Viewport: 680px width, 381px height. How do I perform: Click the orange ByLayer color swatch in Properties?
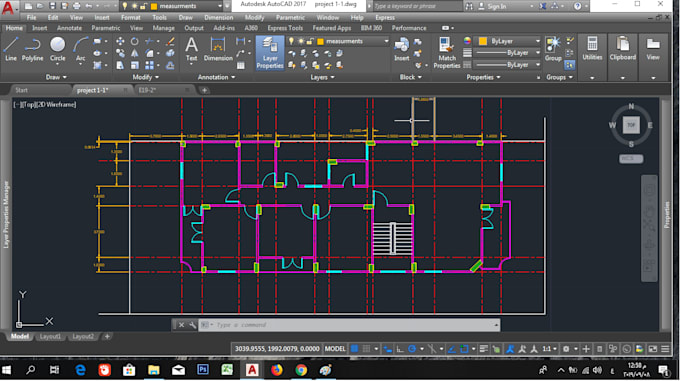[x=483, y=41]
